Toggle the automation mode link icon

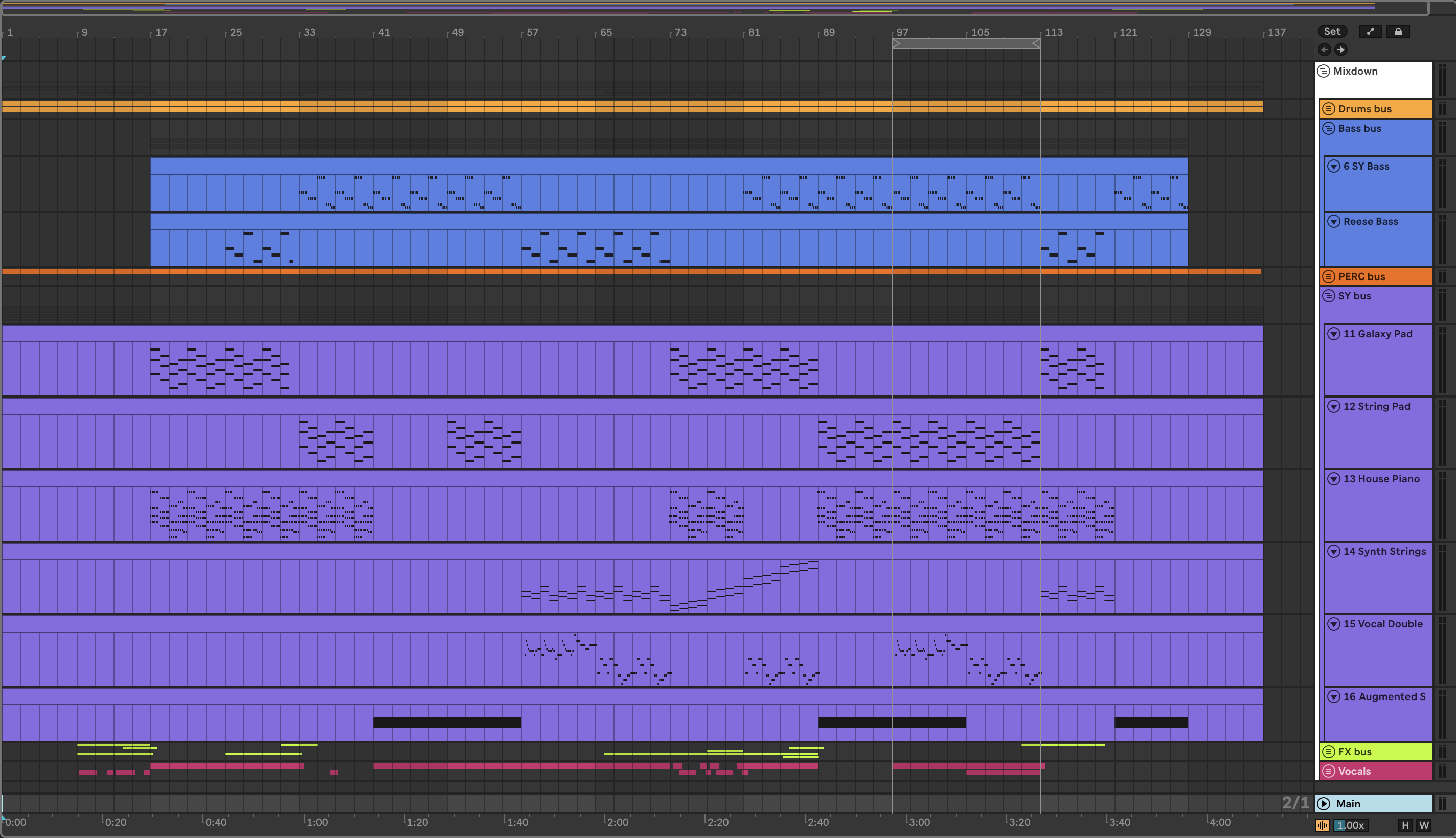tap(1370, 32)
